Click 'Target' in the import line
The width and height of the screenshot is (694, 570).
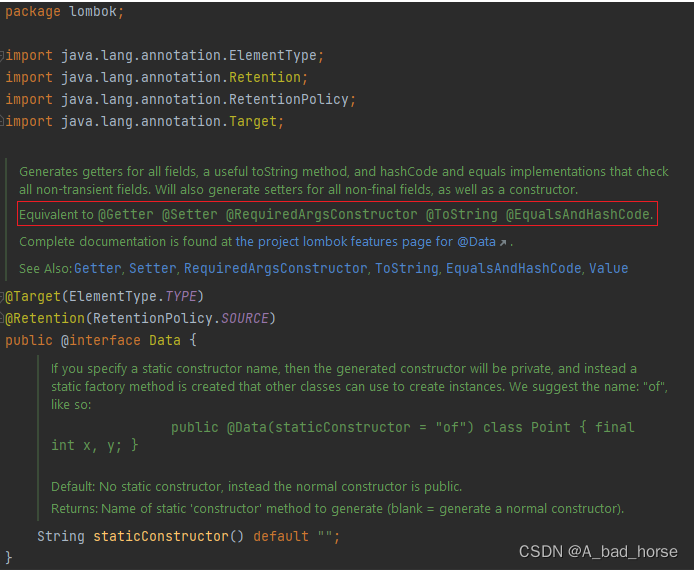[x=253, y=121]
